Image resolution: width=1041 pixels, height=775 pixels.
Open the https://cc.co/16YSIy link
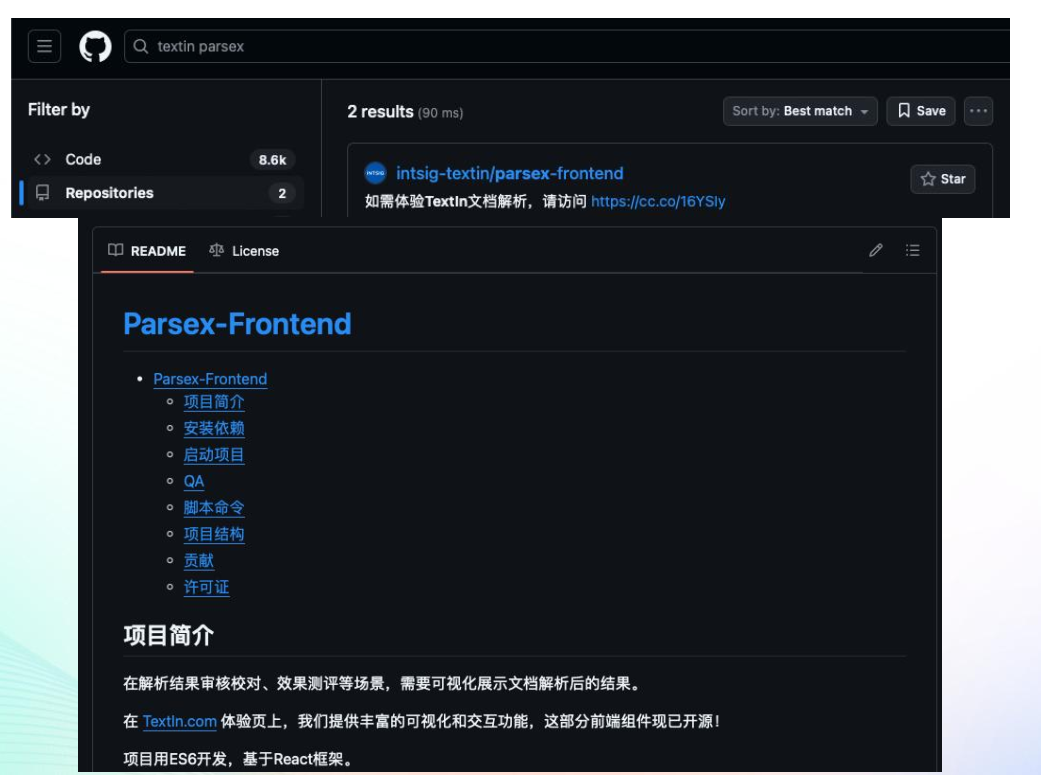(658, 201)
